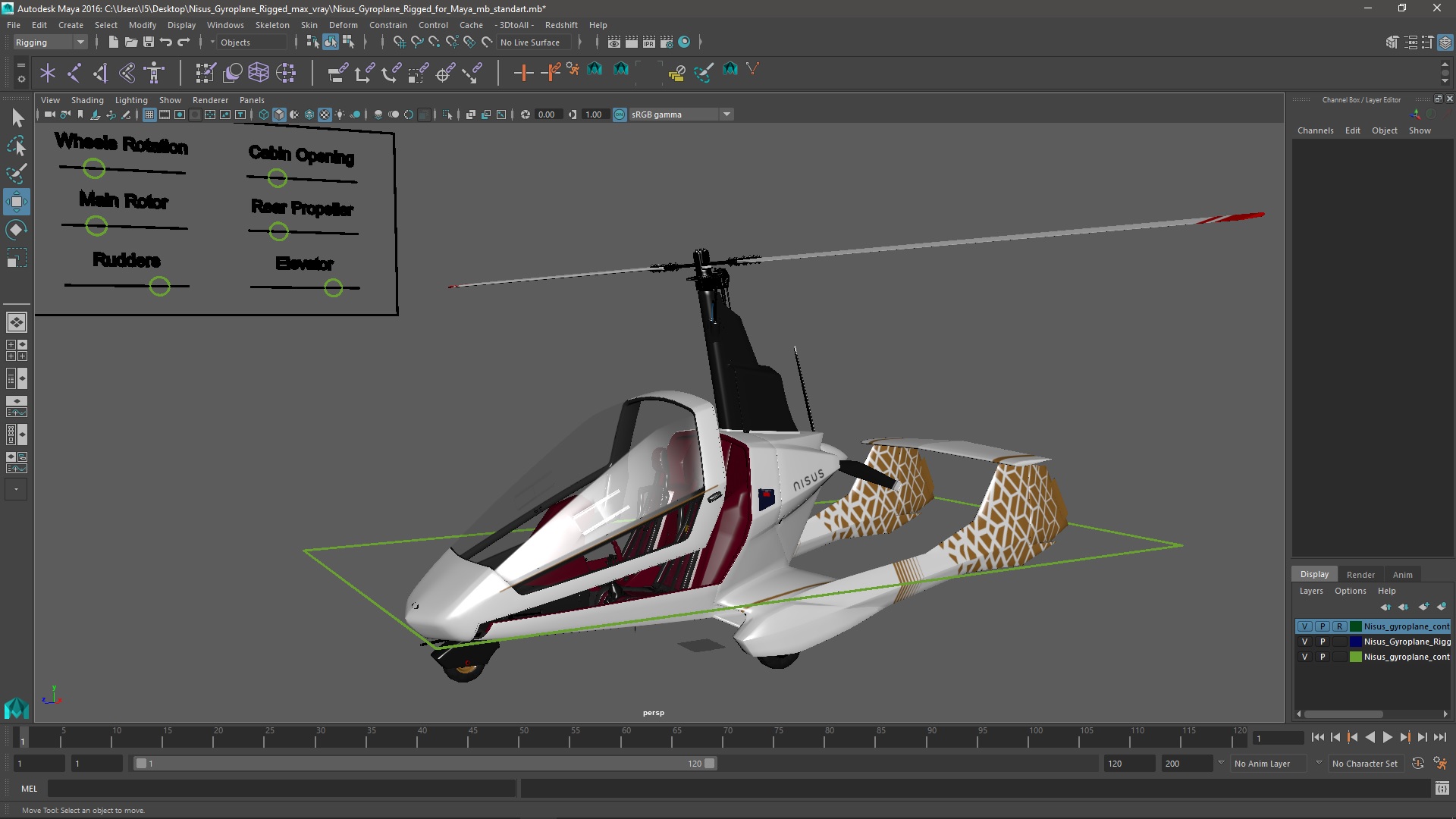Select the Move tool in toolbox

point(16,202)
